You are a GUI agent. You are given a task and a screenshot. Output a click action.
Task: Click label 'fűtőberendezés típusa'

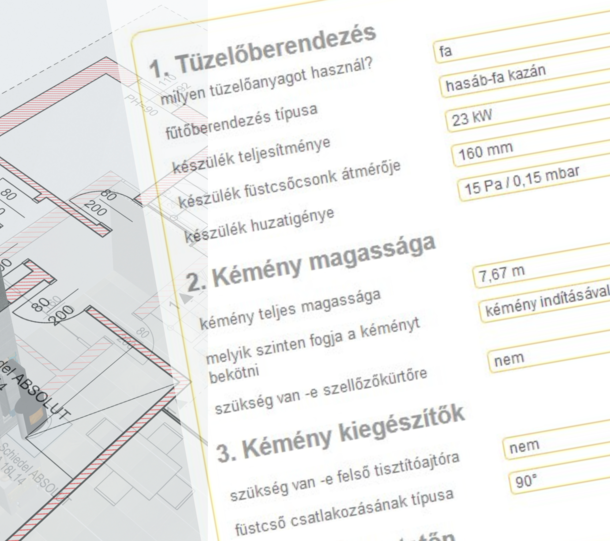click(x=242, y=121)
